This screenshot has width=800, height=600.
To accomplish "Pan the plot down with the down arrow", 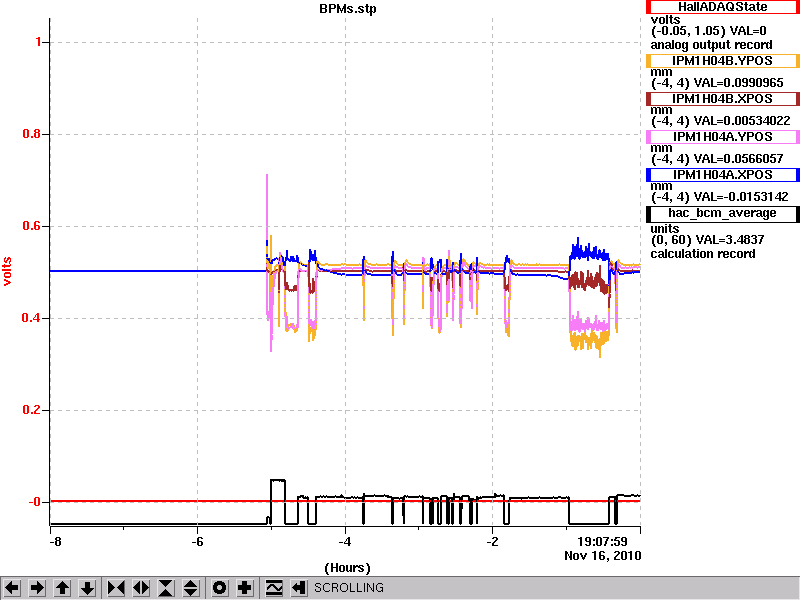I will pos(88,588).
